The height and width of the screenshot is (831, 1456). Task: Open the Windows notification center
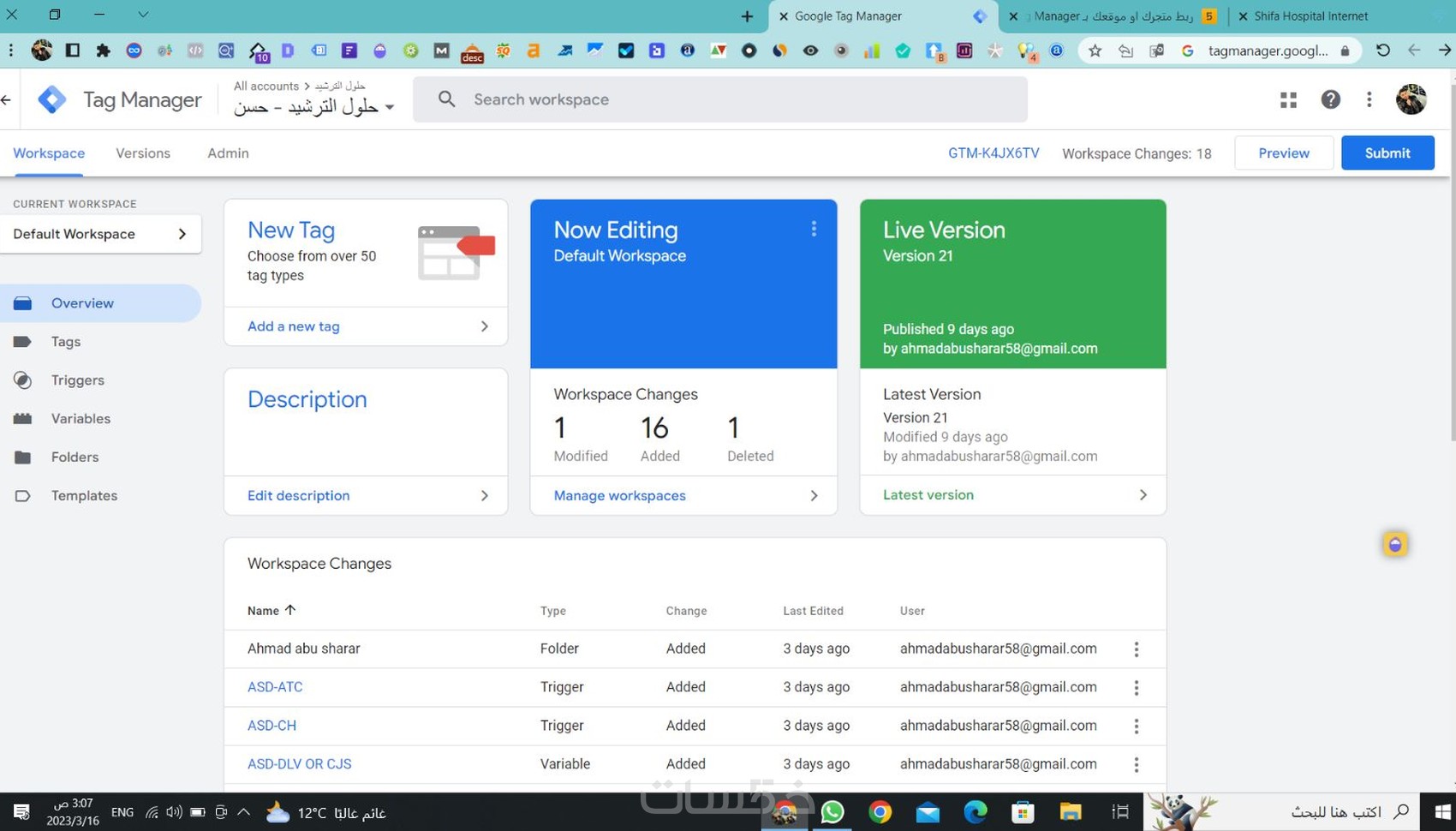21,812
